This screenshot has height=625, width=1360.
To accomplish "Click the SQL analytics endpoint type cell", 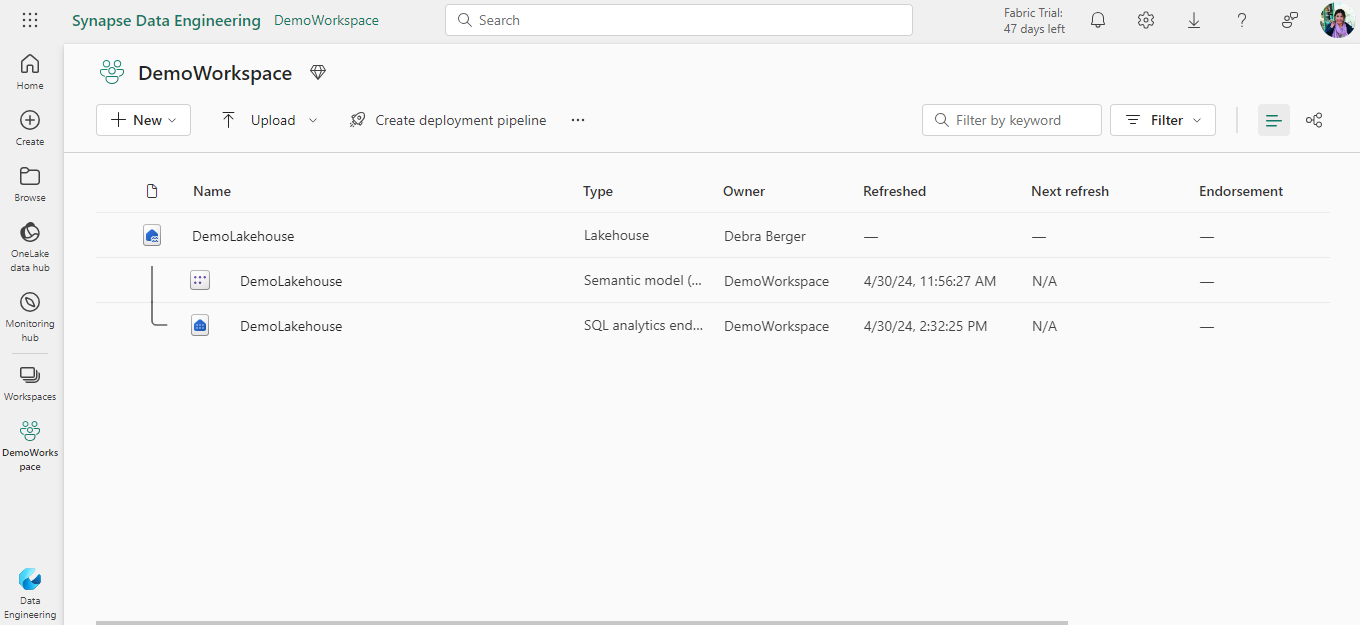I will tap(643, 325).
